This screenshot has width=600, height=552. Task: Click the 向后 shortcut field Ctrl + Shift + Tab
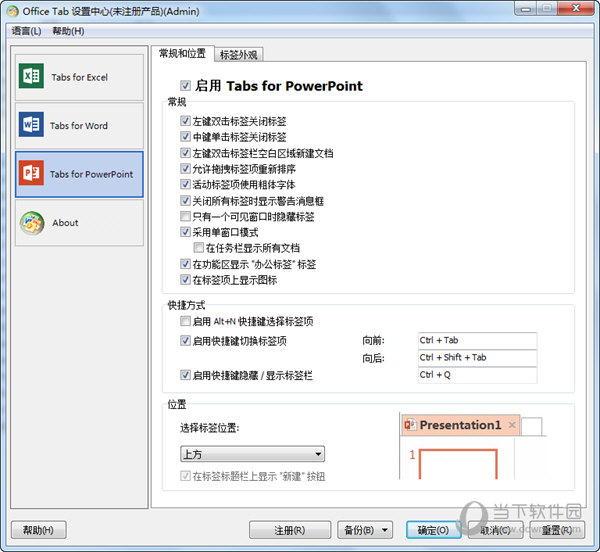pos(478,357)
